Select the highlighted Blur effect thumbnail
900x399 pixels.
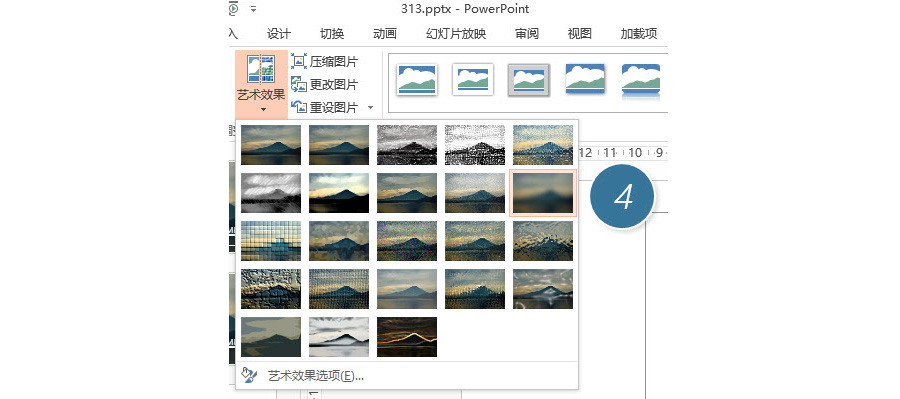[543, 193]
